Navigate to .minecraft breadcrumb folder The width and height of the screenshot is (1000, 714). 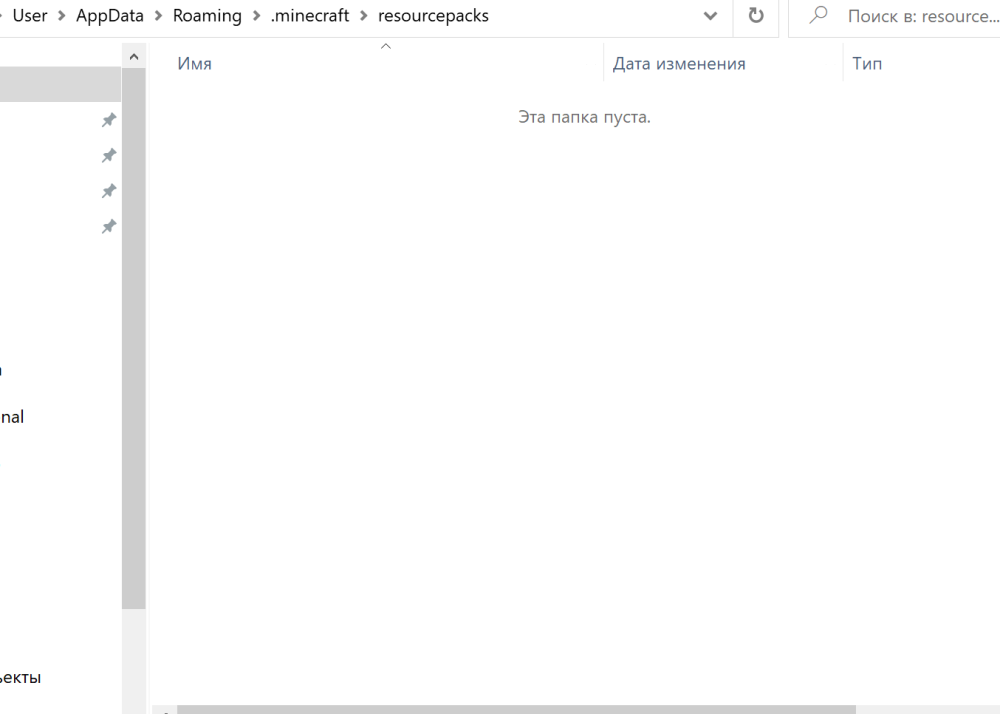[309, 15]
